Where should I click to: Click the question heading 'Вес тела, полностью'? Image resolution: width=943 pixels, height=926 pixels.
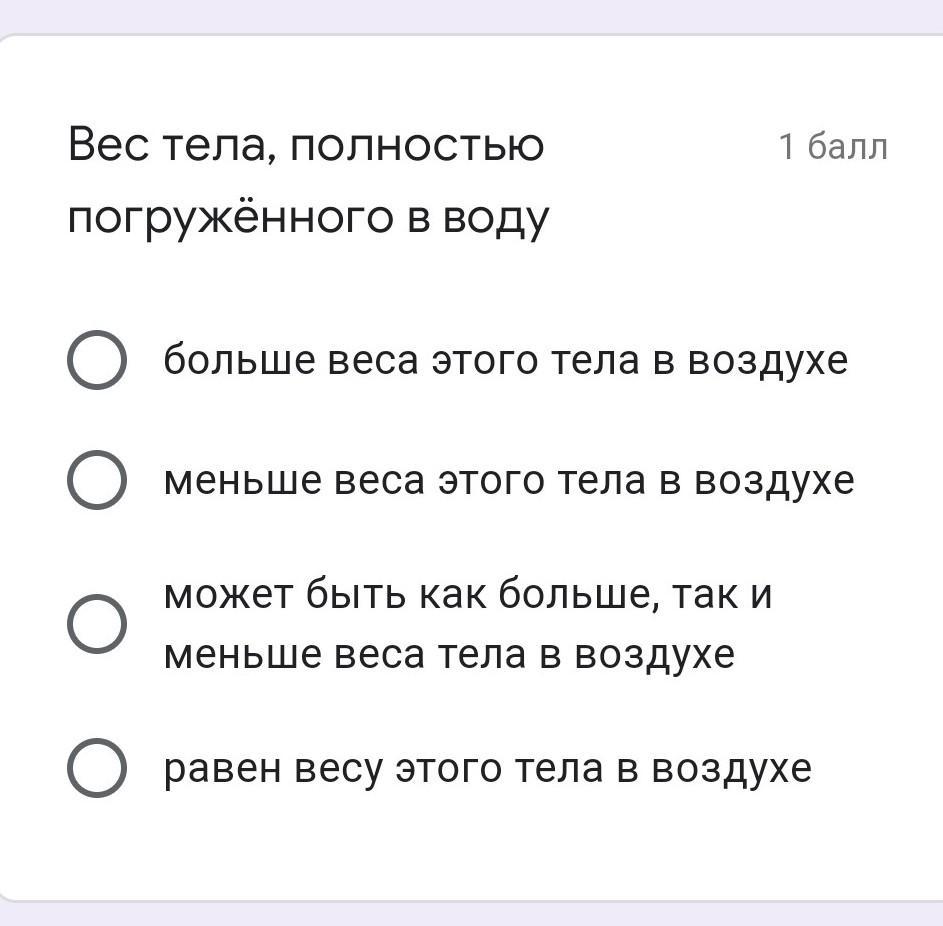(306, 147)
